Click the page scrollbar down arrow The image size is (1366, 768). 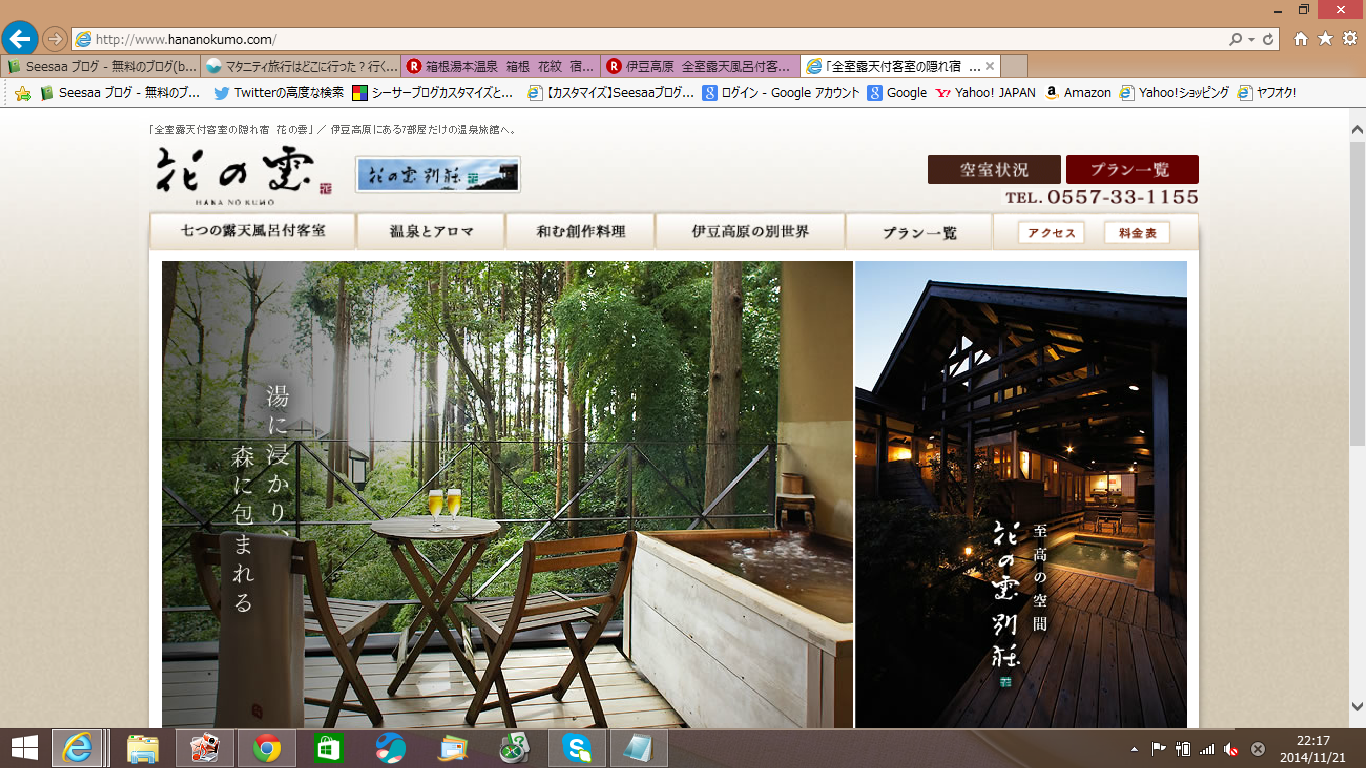(x=1357, y=706)
